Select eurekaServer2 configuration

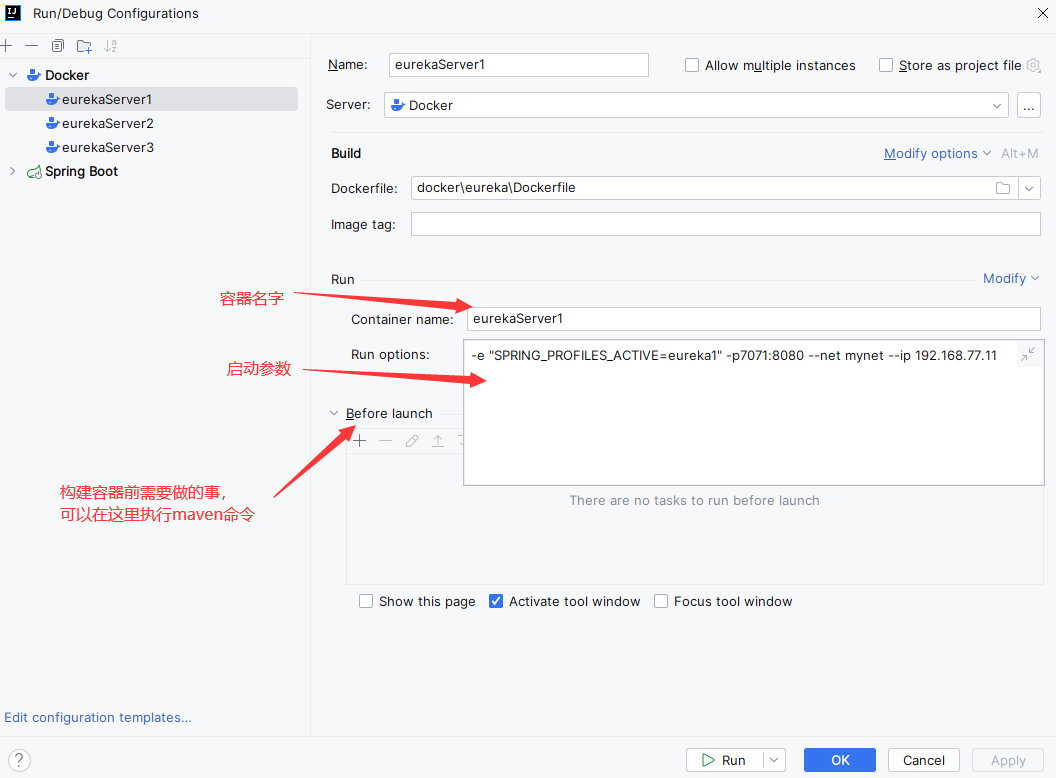coord(107,123)
